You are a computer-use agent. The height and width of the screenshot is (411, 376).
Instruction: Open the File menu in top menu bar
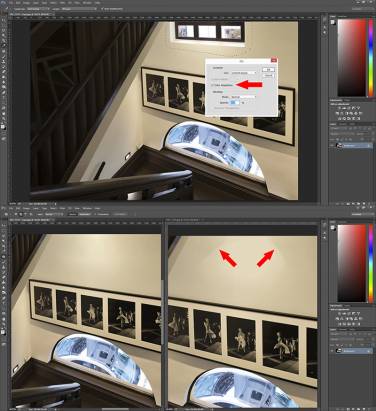coord(12,3)
